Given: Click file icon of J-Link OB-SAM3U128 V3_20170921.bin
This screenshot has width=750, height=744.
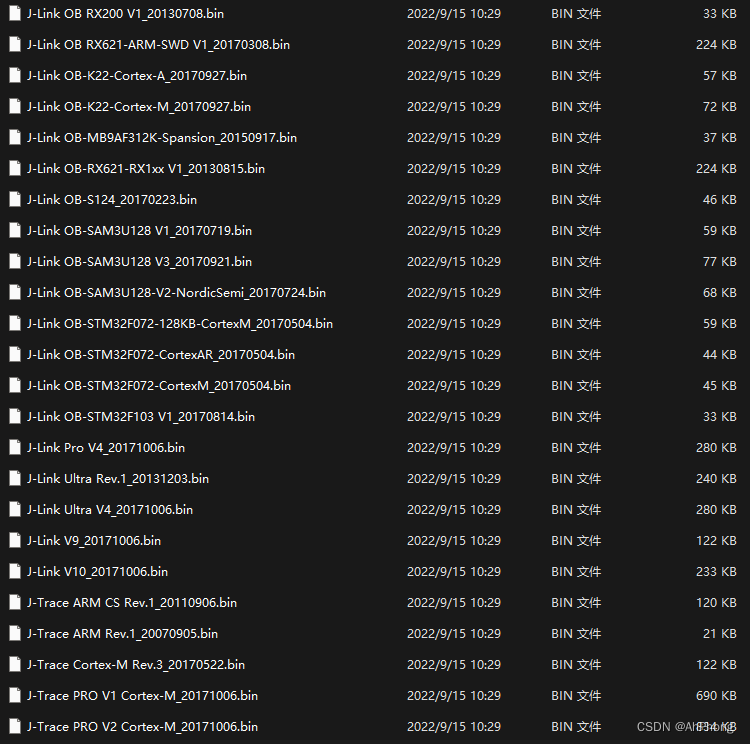Looking at the screenshot, I should (x=15, y=262).
